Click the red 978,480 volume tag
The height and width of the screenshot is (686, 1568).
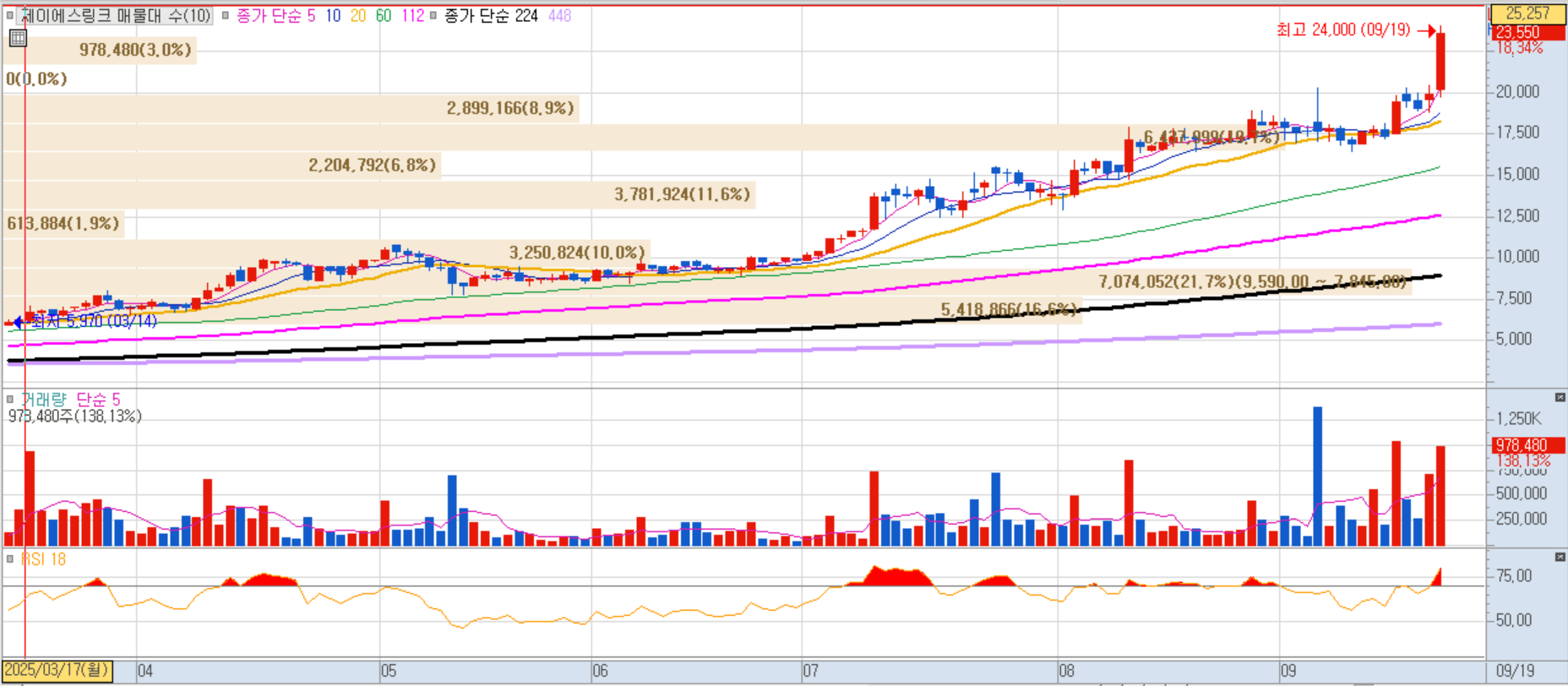pos(1527,444)
